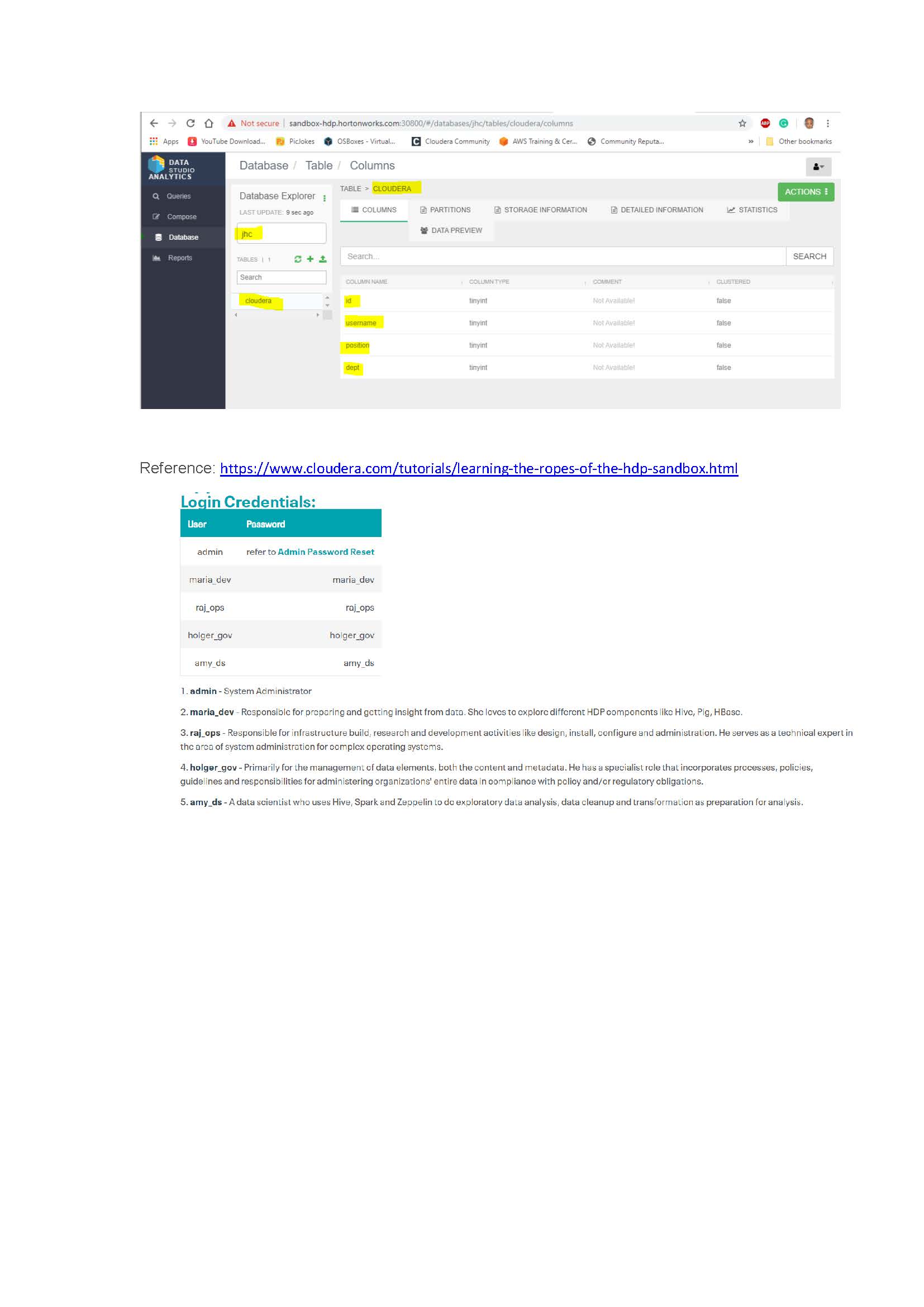
Task: Select the Database sidebar icon
Action: [x=158, y=237]
